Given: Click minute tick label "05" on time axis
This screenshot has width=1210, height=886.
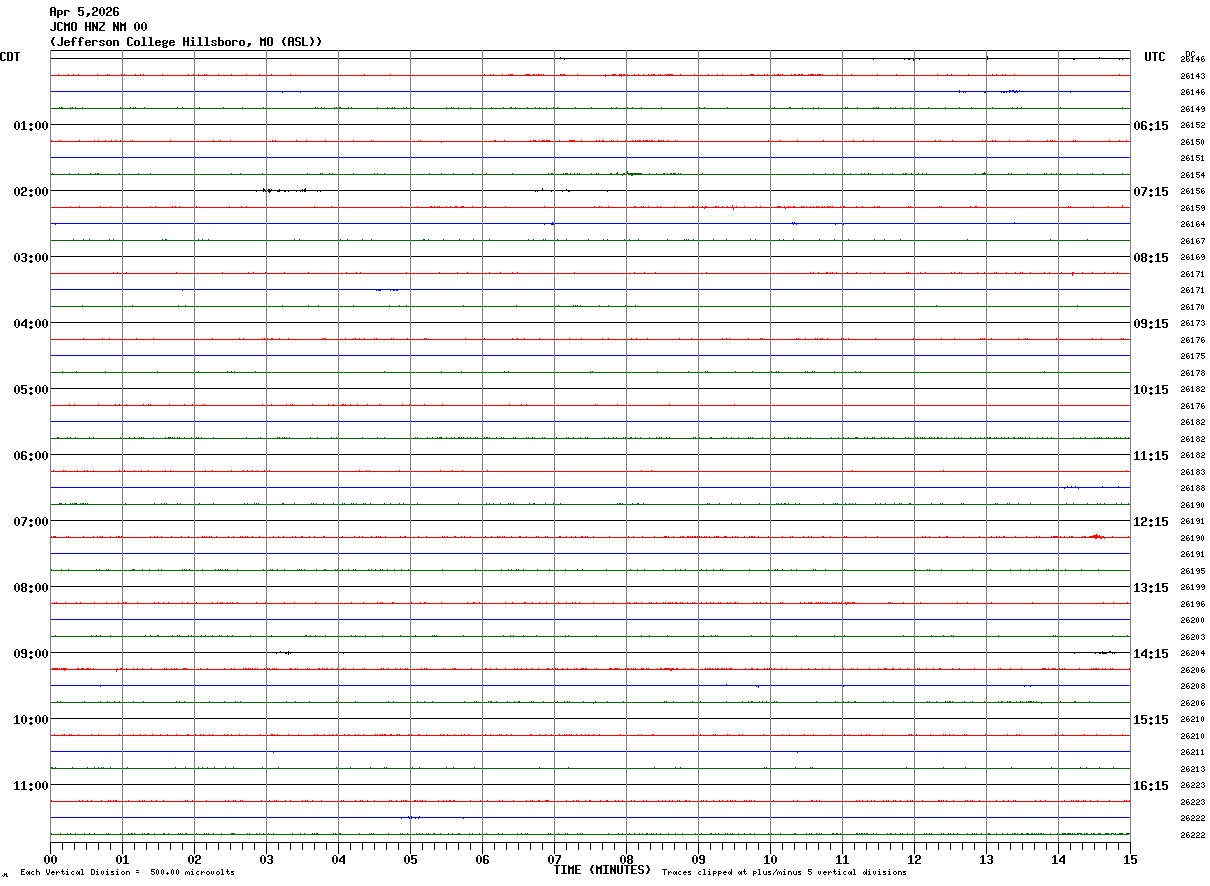Looking at the screenshot, I should click(410, 859).
